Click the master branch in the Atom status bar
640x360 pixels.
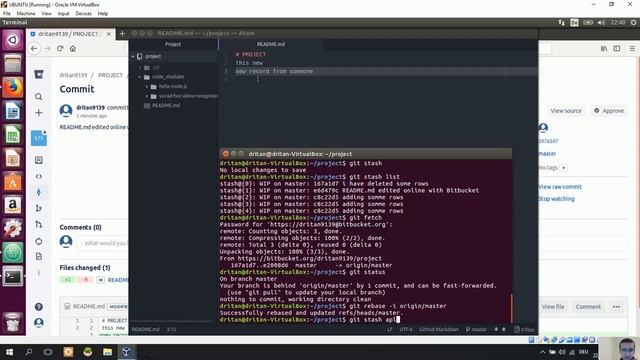[x=476, y=329]
